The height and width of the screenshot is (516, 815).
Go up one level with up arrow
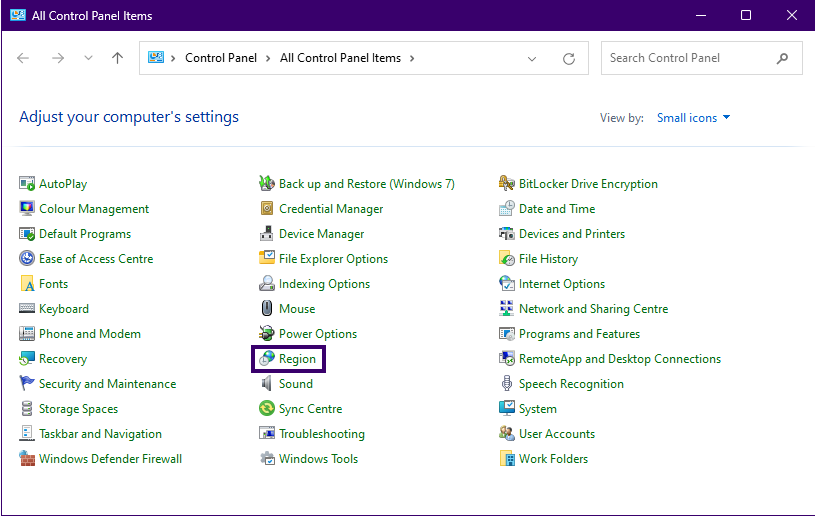117,58
